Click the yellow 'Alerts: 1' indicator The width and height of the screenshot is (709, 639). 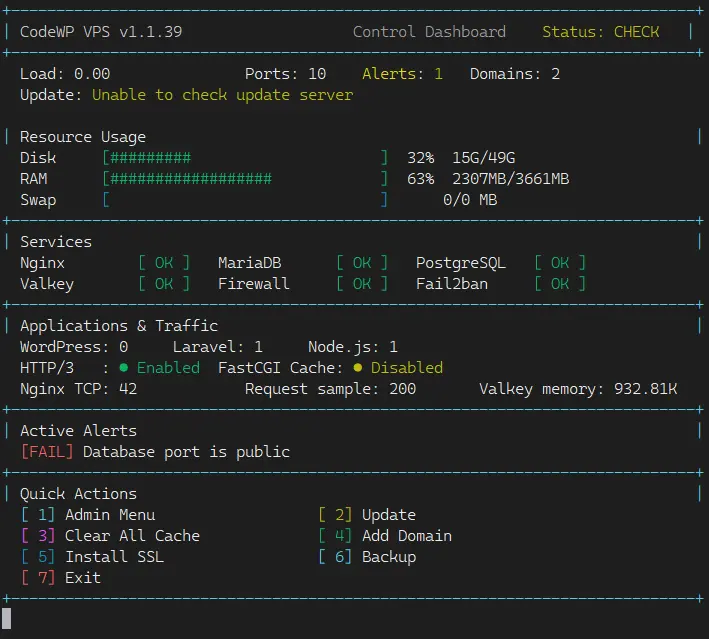[402, 74]
